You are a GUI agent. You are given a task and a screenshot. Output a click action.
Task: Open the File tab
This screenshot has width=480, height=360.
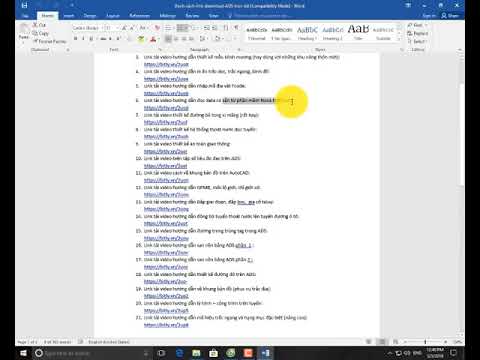(25, 16)
